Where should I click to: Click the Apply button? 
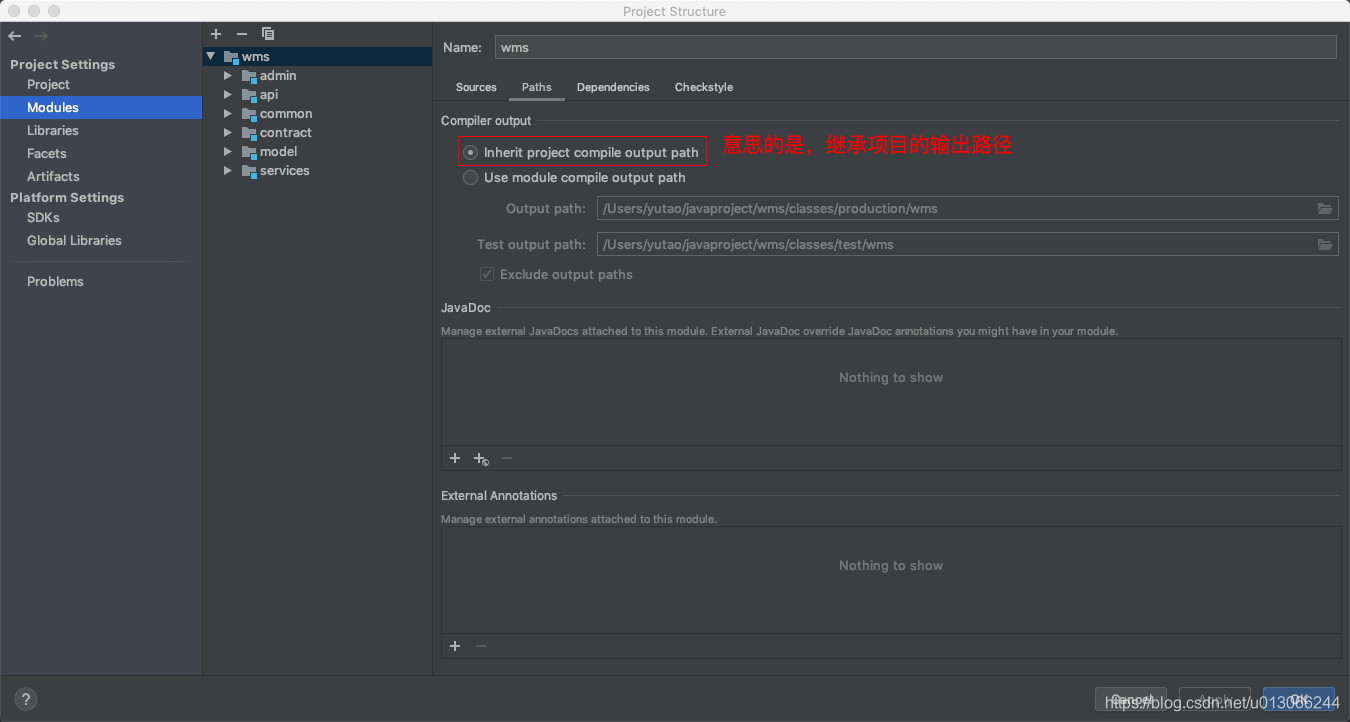[x=1214, y=699]
